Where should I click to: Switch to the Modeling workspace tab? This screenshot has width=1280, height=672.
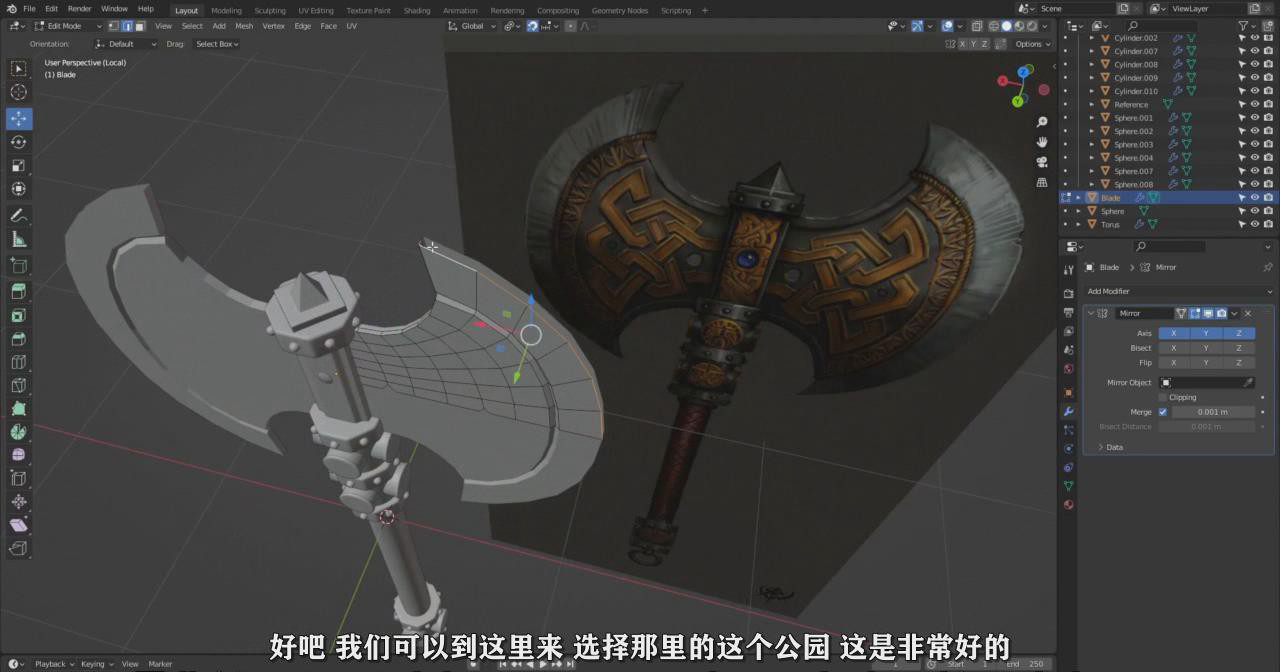226,10
